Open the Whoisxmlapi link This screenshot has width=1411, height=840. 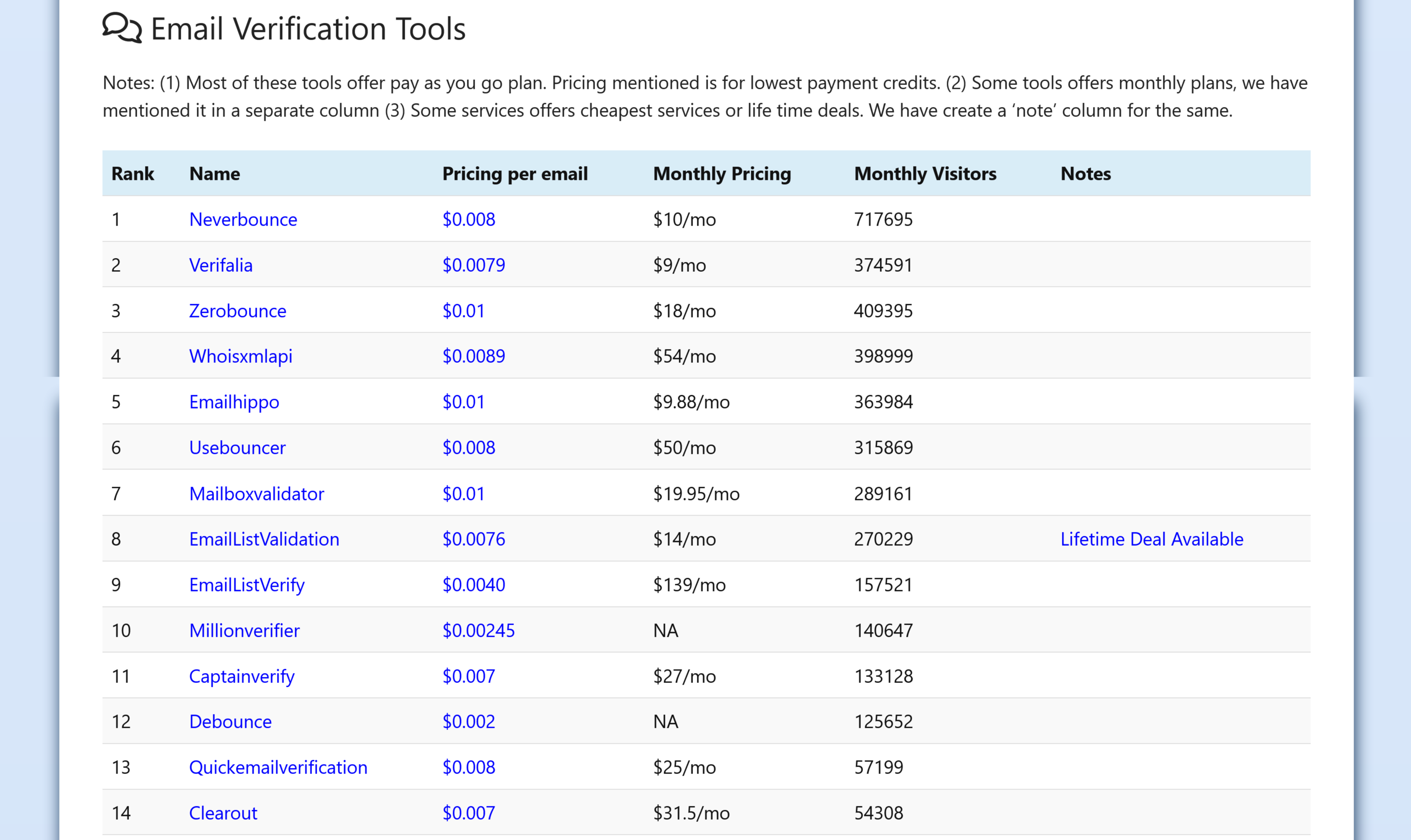pos(240,356)
